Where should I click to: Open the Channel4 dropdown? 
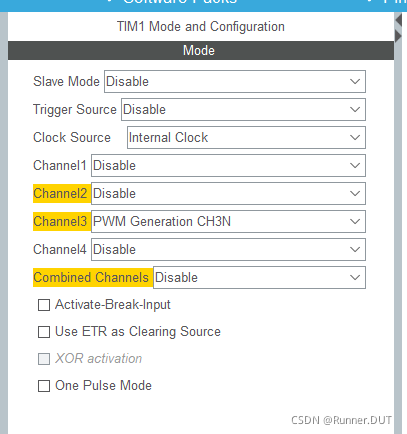(228, 249)
